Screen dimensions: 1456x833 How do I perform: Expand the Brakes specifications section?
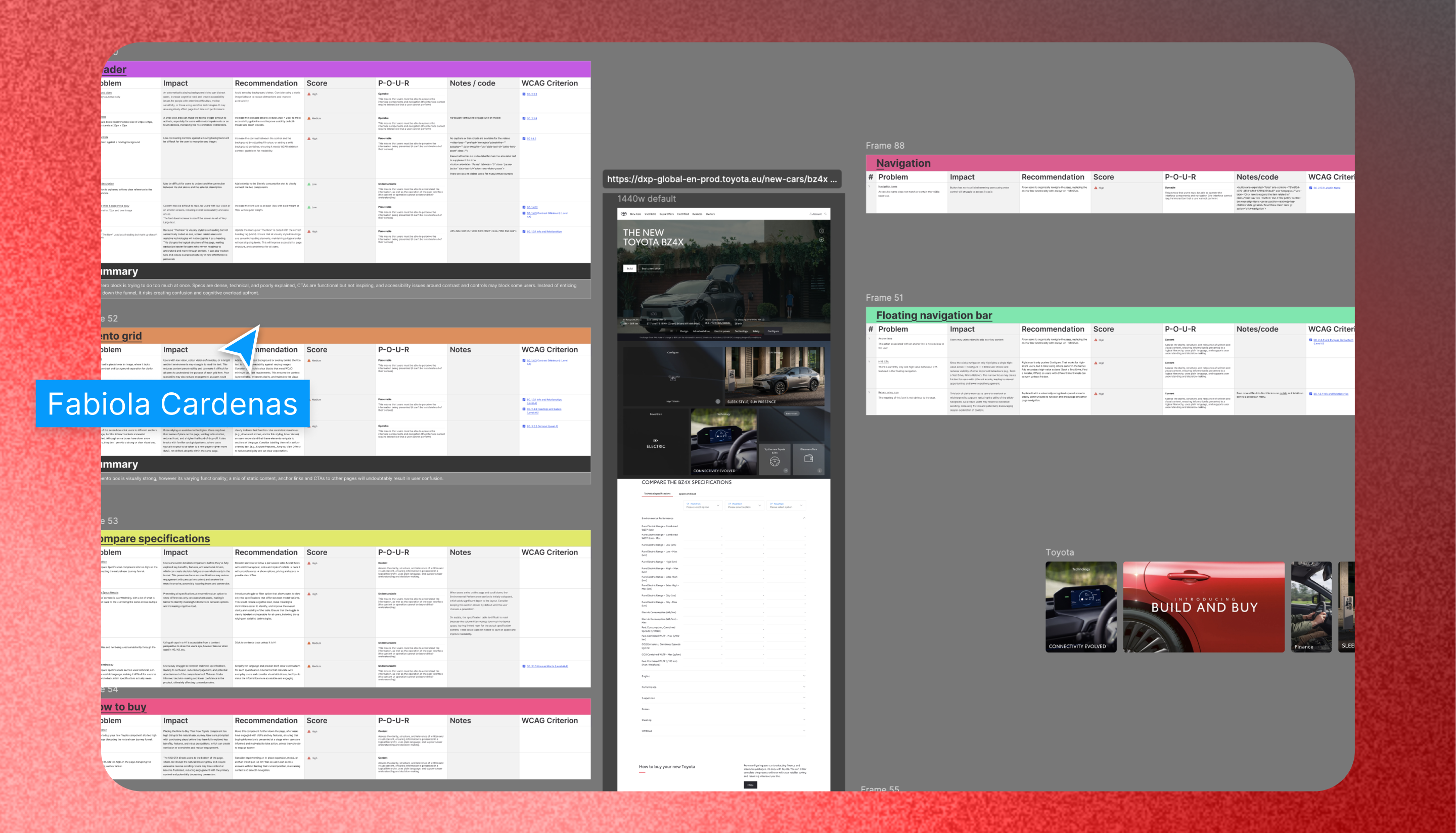pyautogui.click(x=804, y=709)
